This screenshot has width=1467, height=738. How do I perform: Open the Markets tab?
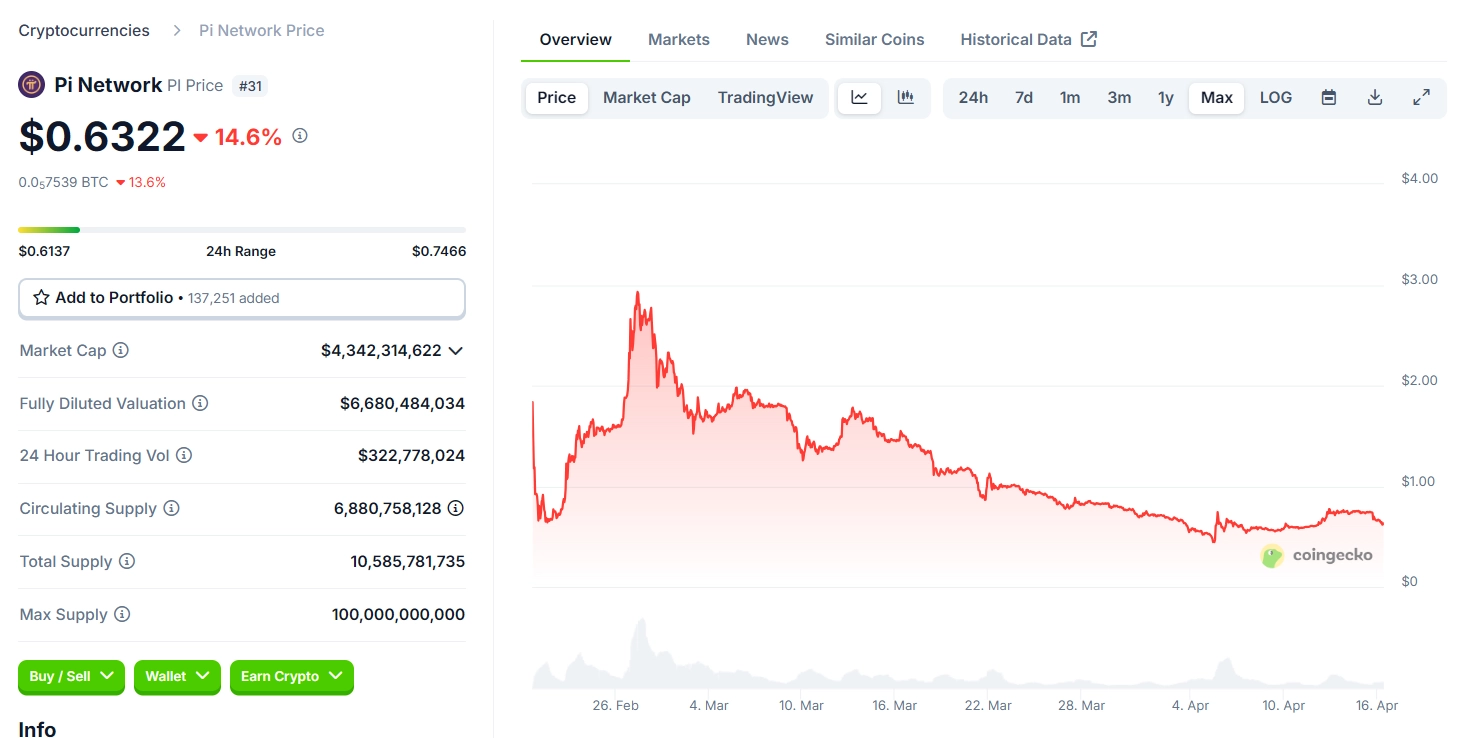(679, 40)
